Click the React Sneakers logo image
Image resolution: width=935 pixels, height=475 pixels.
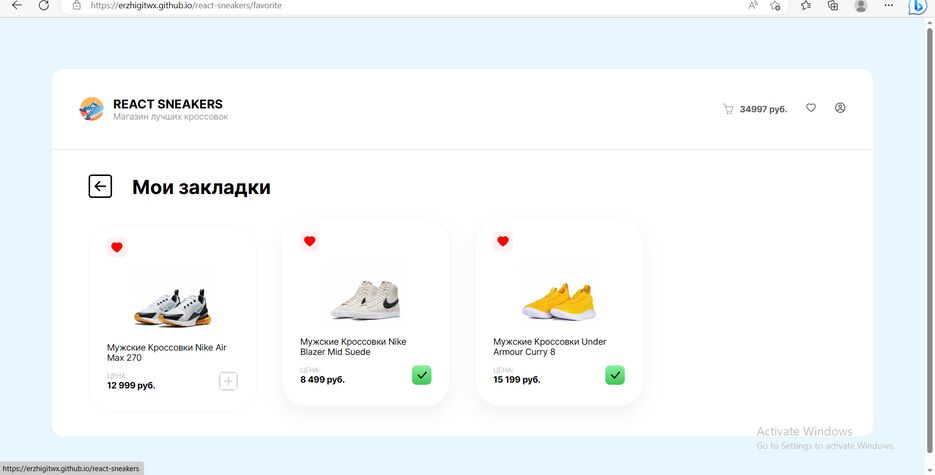(x=91, y=109)
